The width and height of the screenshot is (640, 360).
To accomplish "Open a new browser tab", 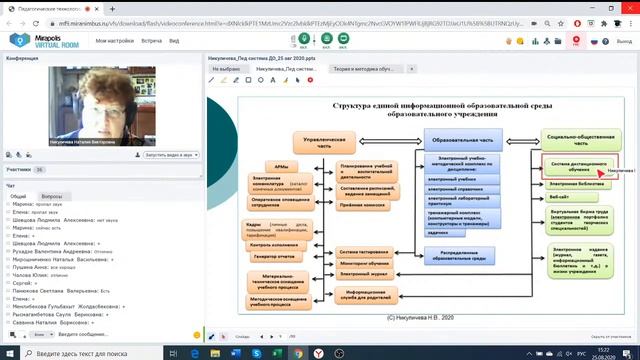I will click(x=112, y=9).
